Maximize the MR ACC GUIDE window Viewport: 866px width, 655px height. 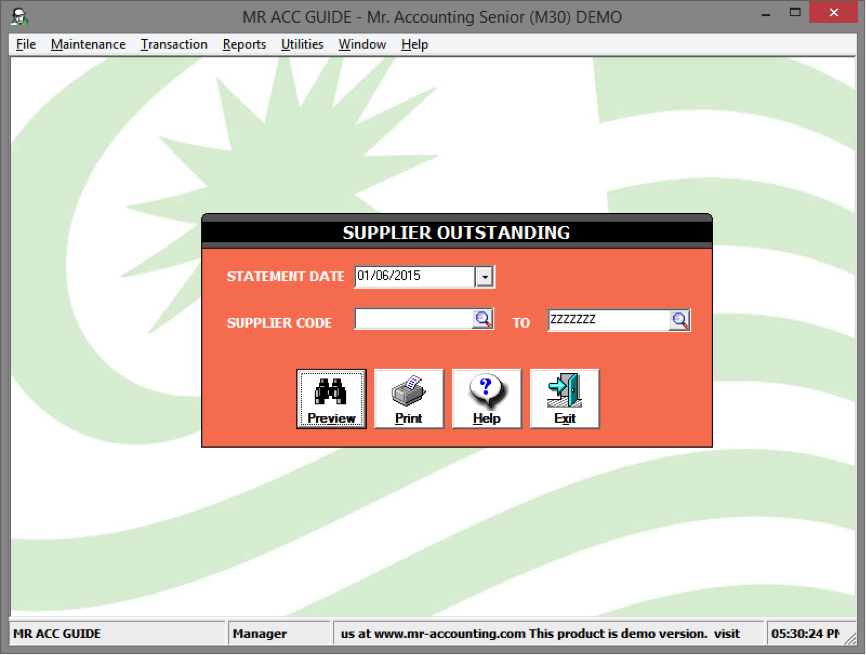pyautogui.click(x=795, y=13)
